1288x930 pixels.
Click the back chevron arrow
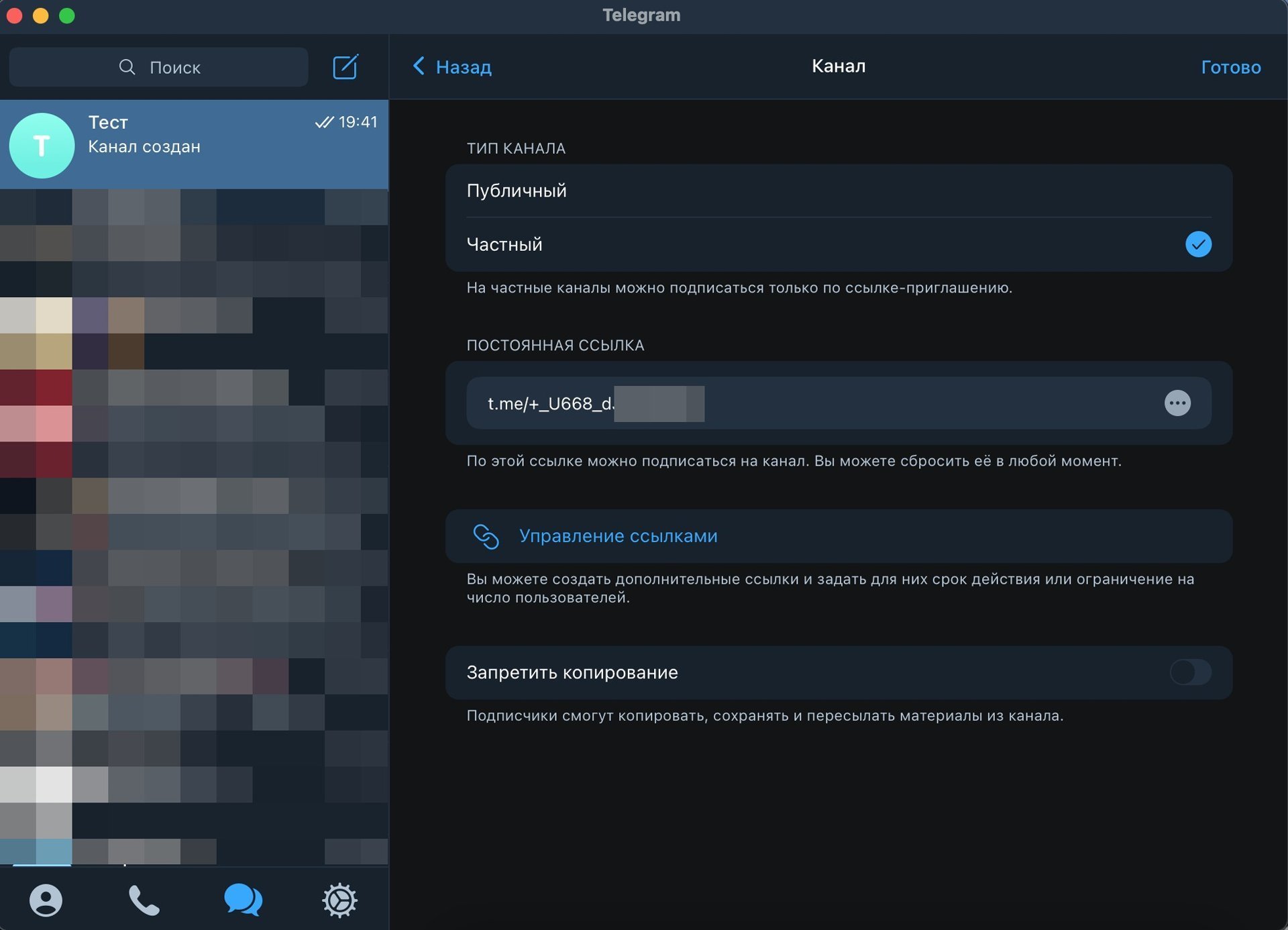(x=419, y=66)
